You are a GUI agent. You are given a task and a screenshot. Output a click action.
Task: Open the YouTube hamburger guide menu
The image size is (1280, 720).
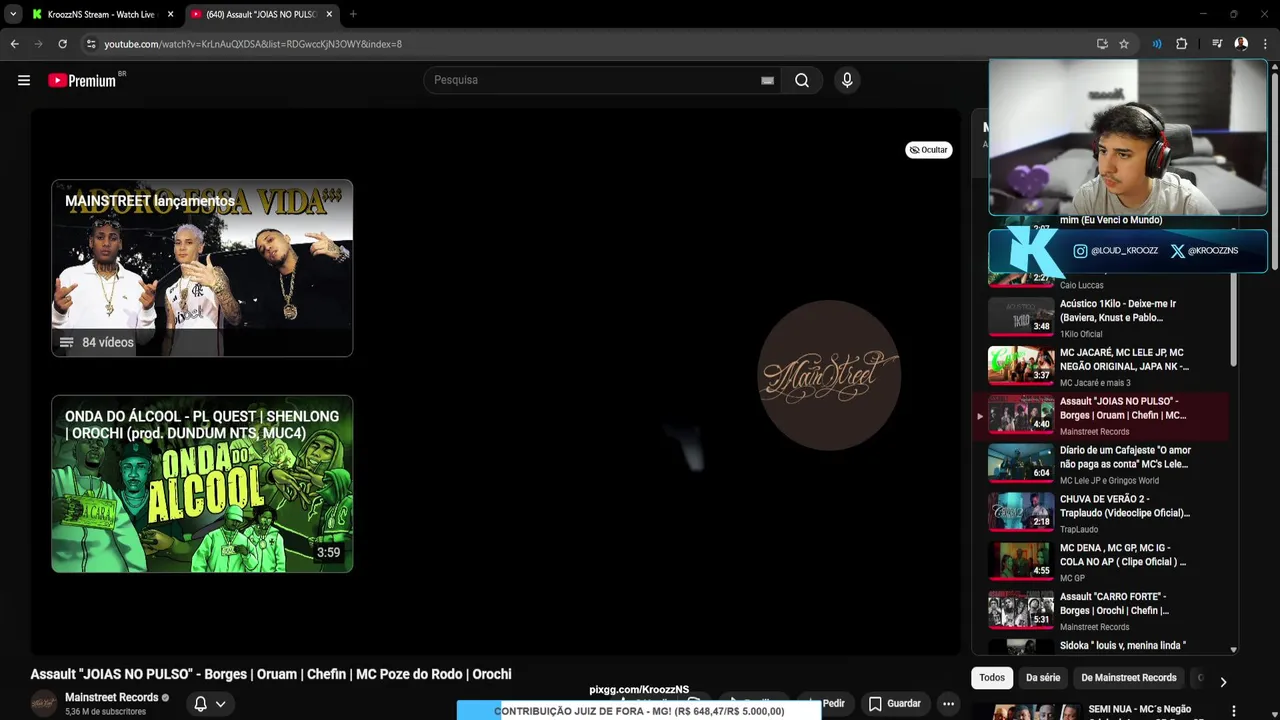pos(24,80)
